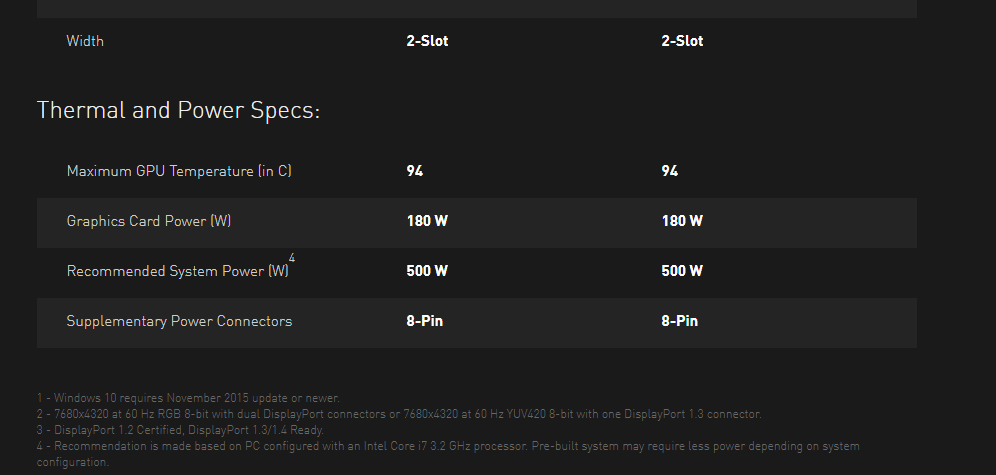
Task: Click the second column 500 W value
Action: pos(682,271)
